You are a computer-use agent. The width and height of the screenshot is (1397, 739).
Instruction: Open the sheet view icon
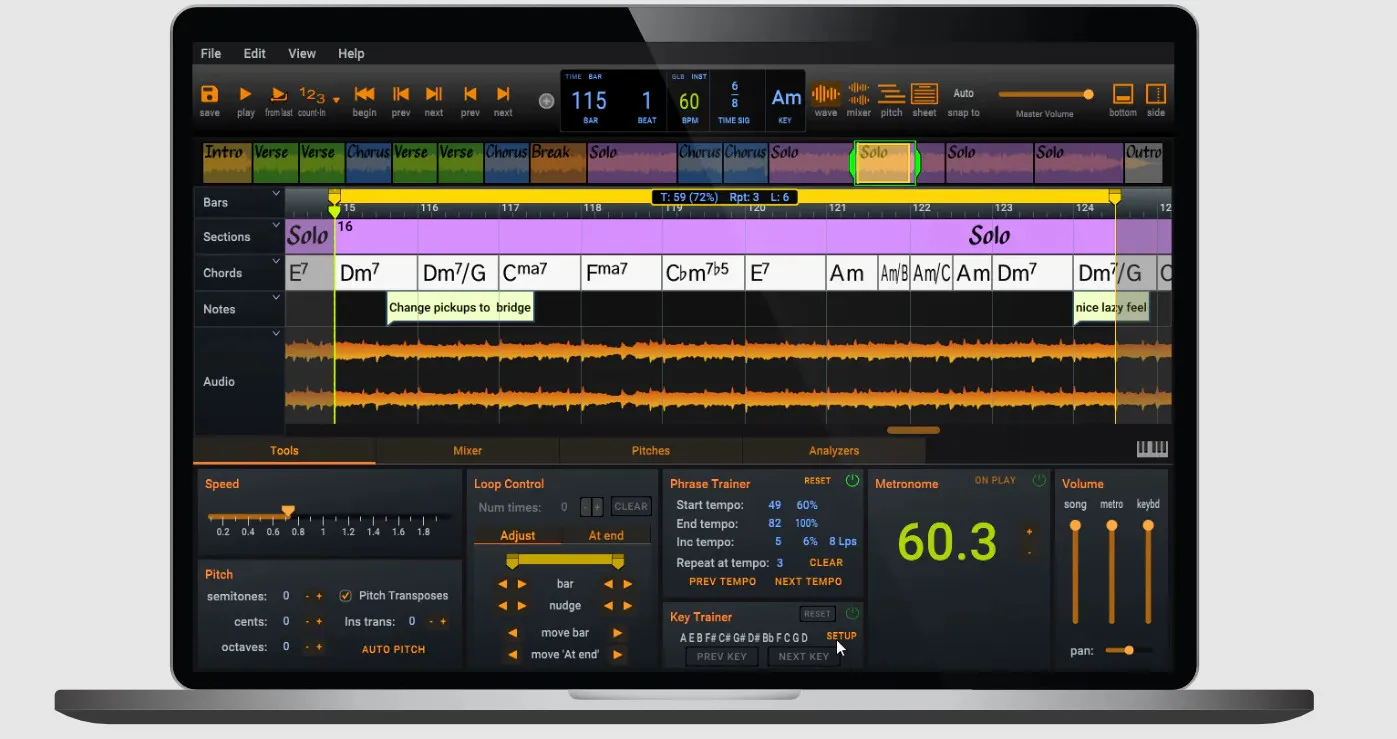[925, 94]
